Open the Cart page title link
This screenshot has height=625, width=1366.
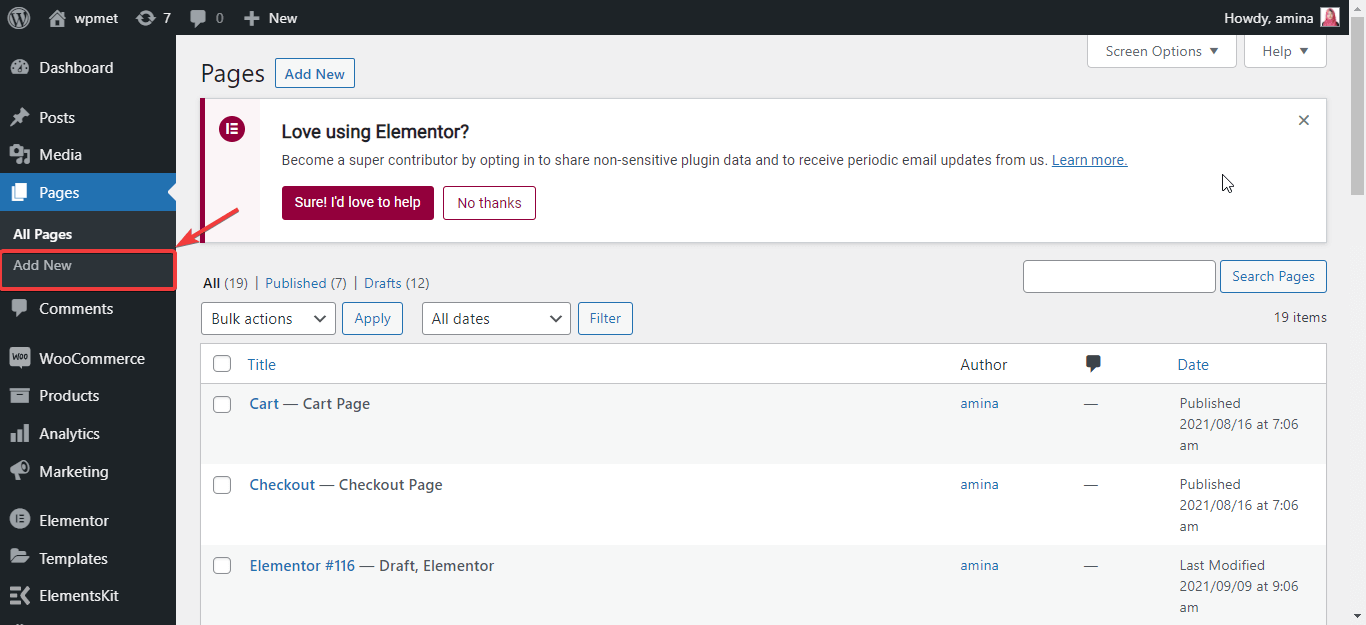click(x=264, y=404)
